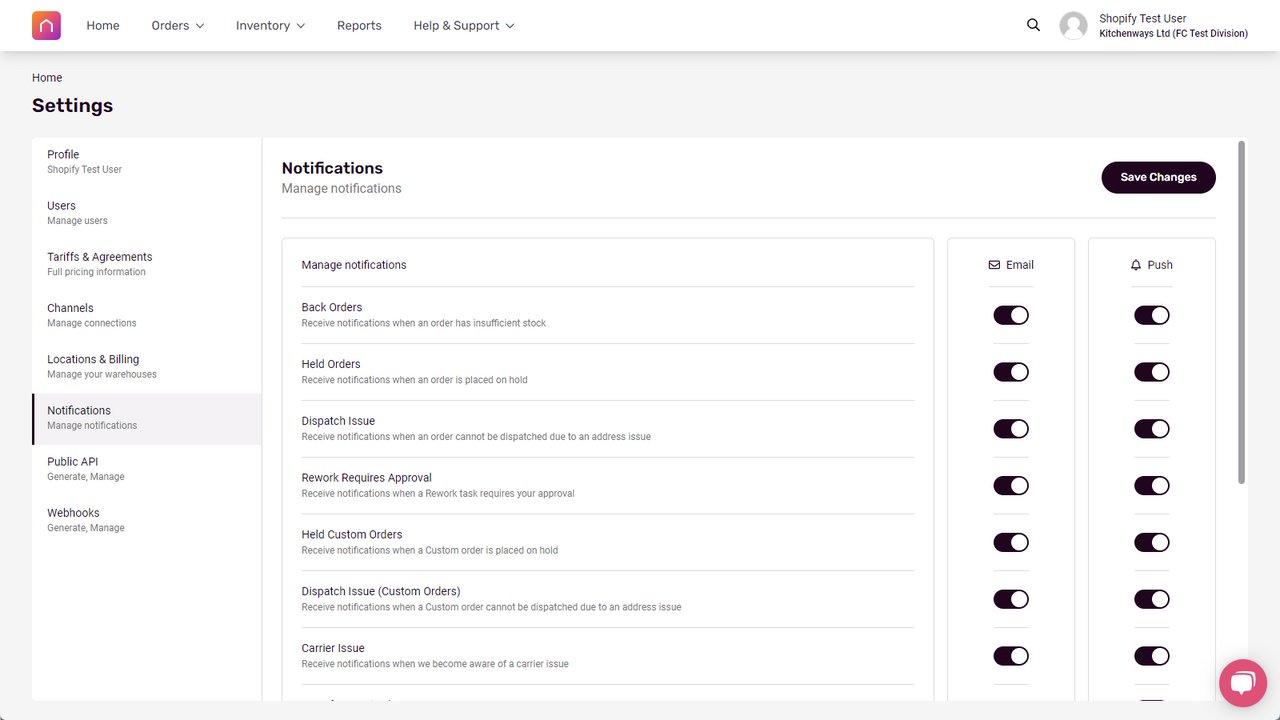Expand the Help & Support menu

(463, 25)
